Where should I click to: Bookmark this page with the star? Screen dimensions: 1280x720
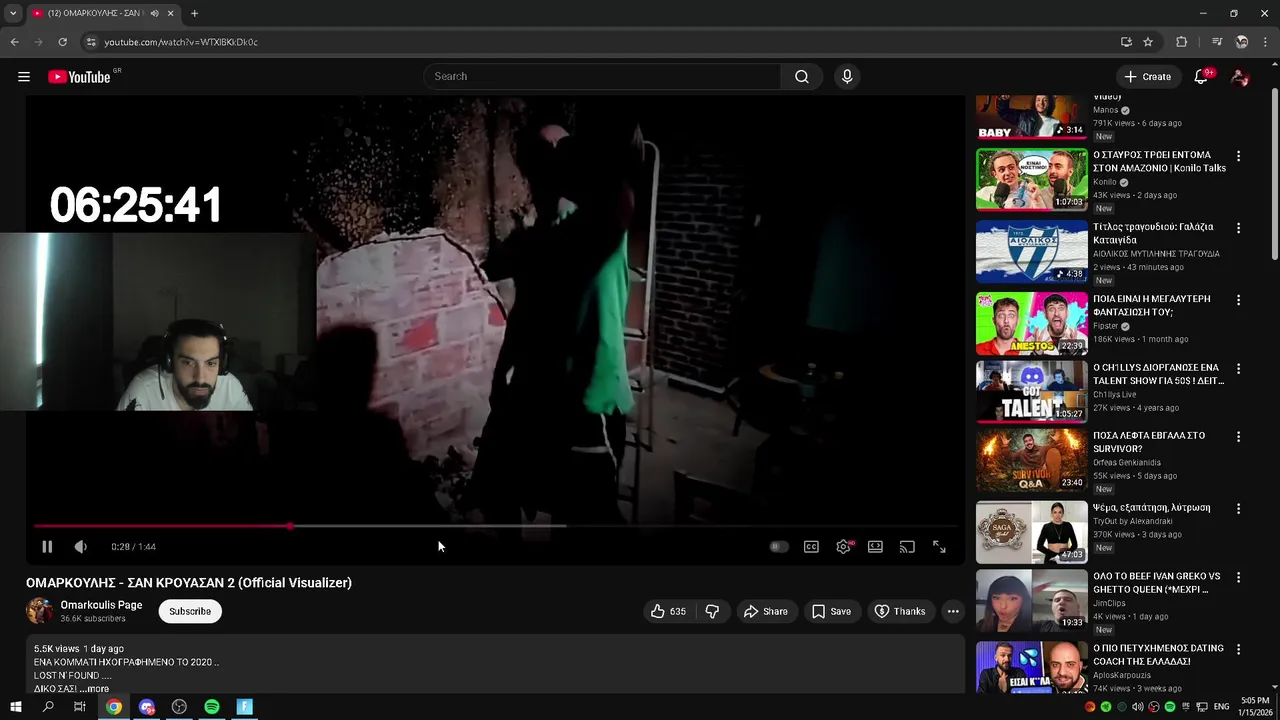pyautogui.click(x=1148, y=42)
